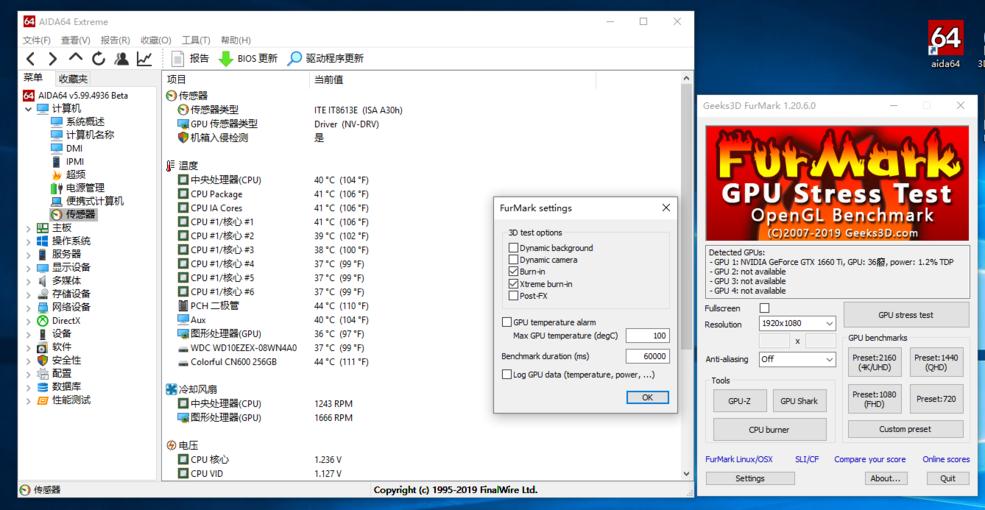
Task: Expand the 显示设备 tree node
Action: click(x=28, y=268)
